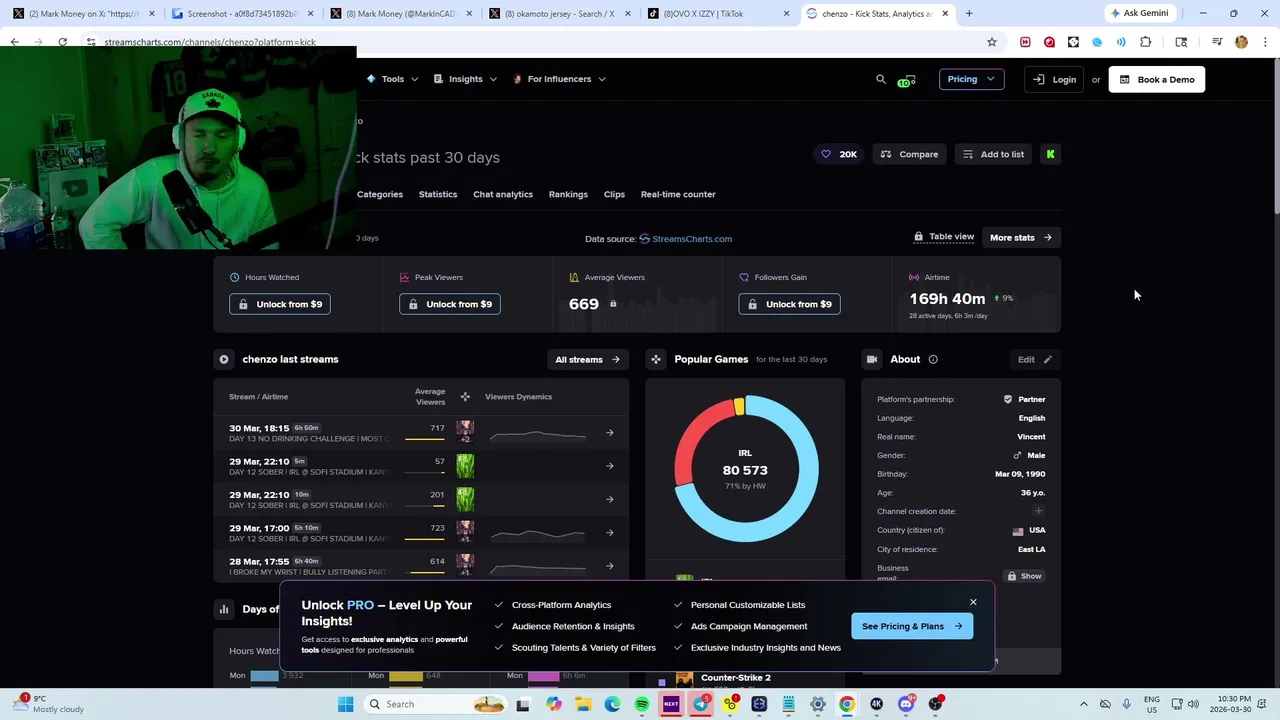1280x720 pixels.
Task: Click the Compare button
Action: pos(910,154)
